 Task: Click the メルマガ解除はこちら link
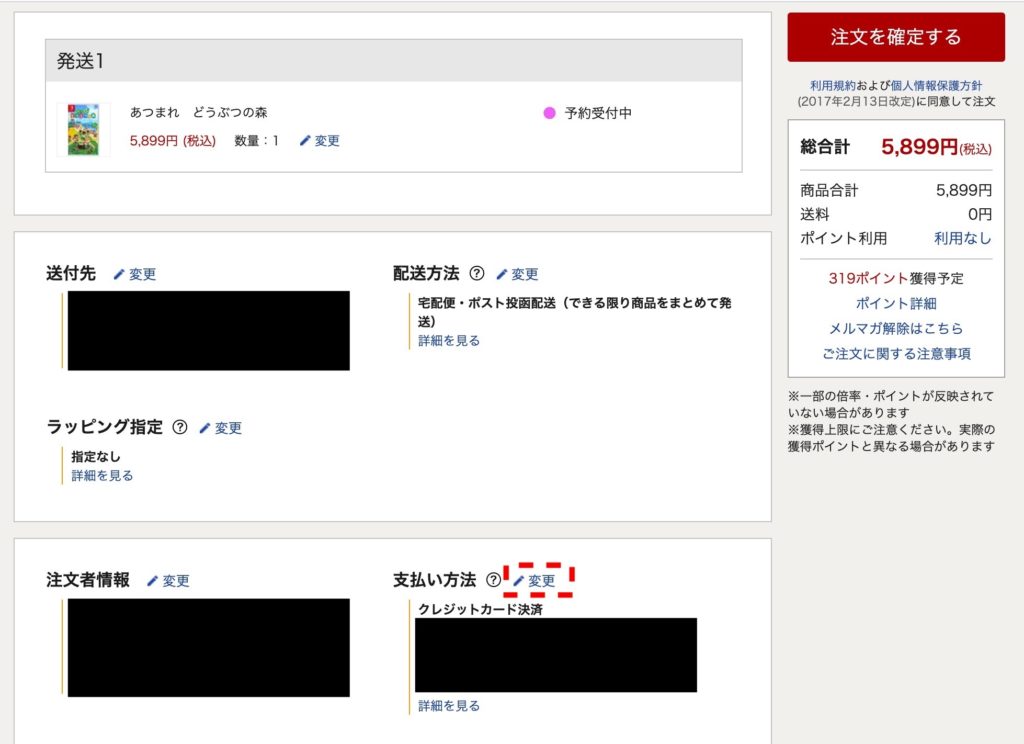tap(896, 328)
